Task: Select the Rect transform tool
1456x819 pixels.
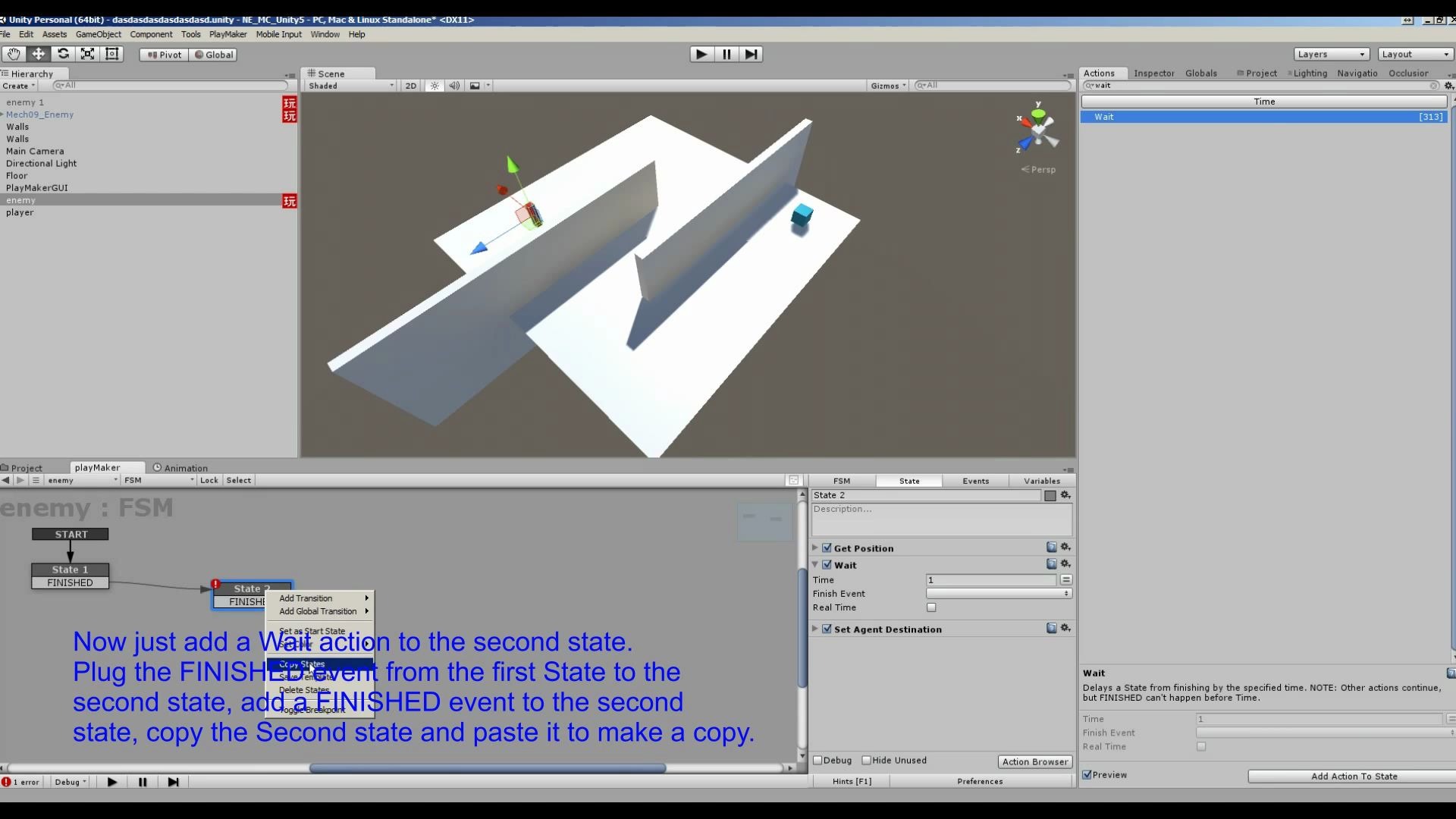Action: (x=111, y=54)
